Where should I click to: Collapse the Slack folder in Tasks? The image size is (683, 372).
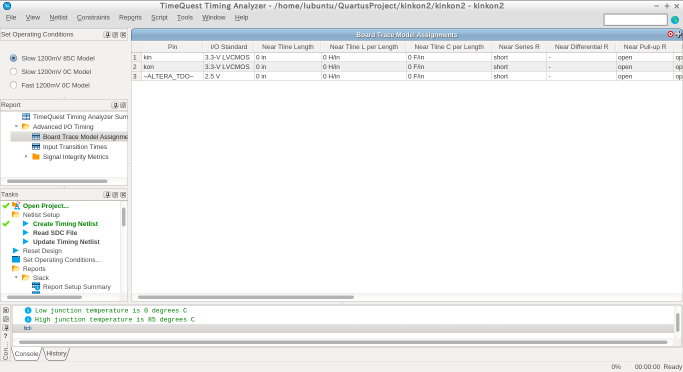(17, 277)
